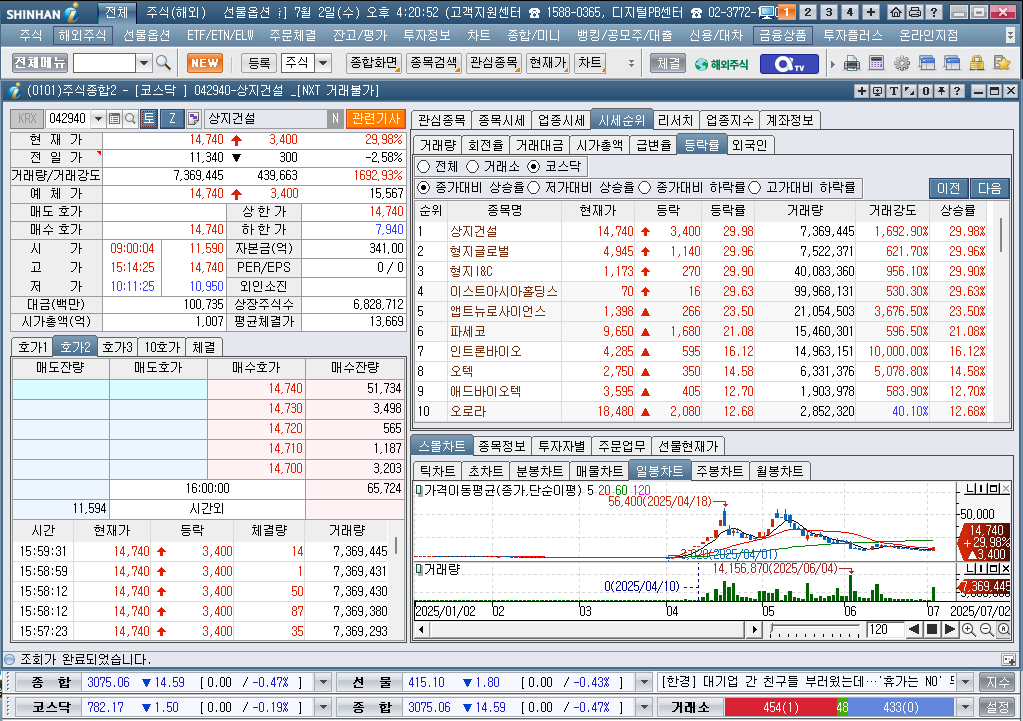Select 고가대비 하락률 radio option

coord(755,188)
